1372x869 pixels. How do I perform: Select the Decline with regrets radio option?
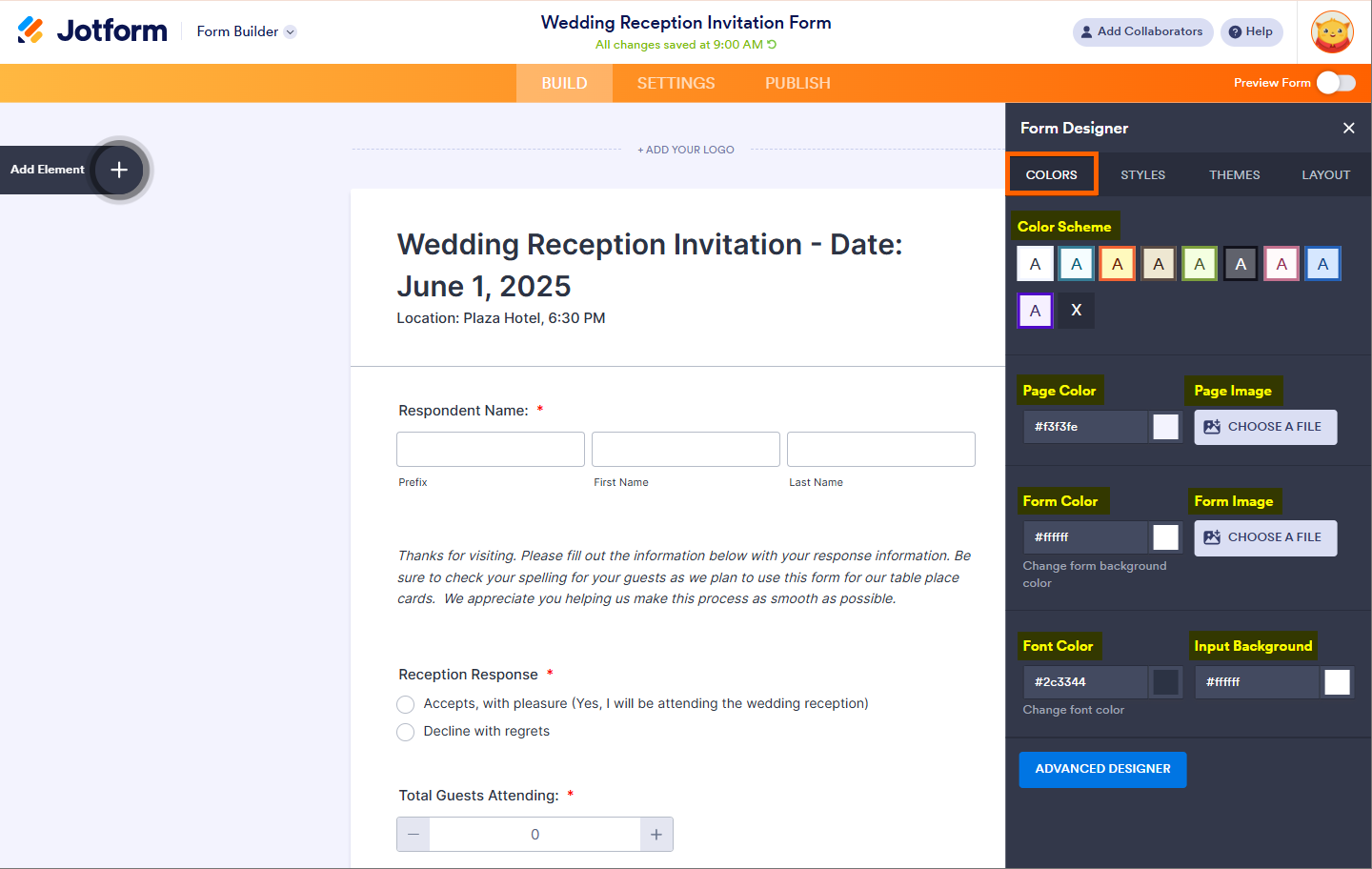click(x=406, y=732)
